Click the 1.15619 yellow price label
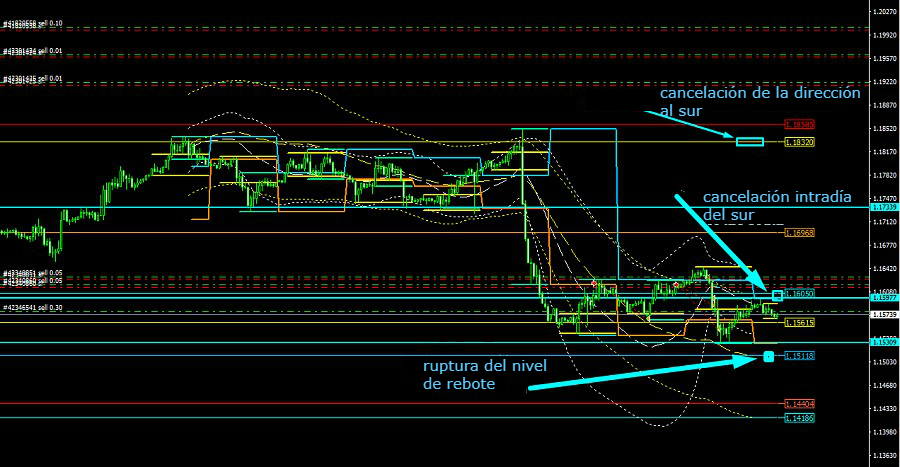 point(799,323)
